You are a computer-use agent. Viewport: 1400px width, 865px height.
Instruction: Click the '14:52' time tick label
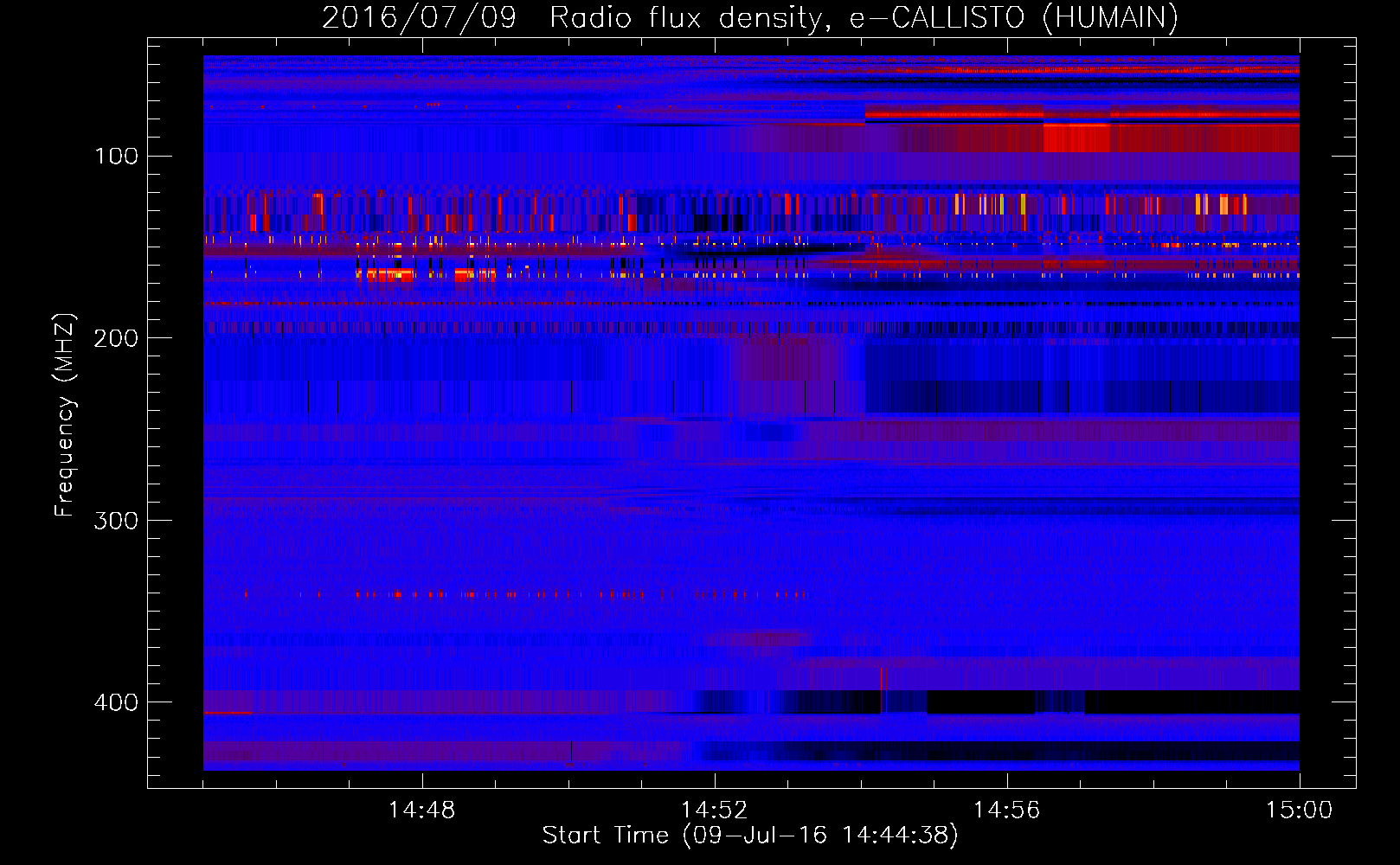point(715,811)
